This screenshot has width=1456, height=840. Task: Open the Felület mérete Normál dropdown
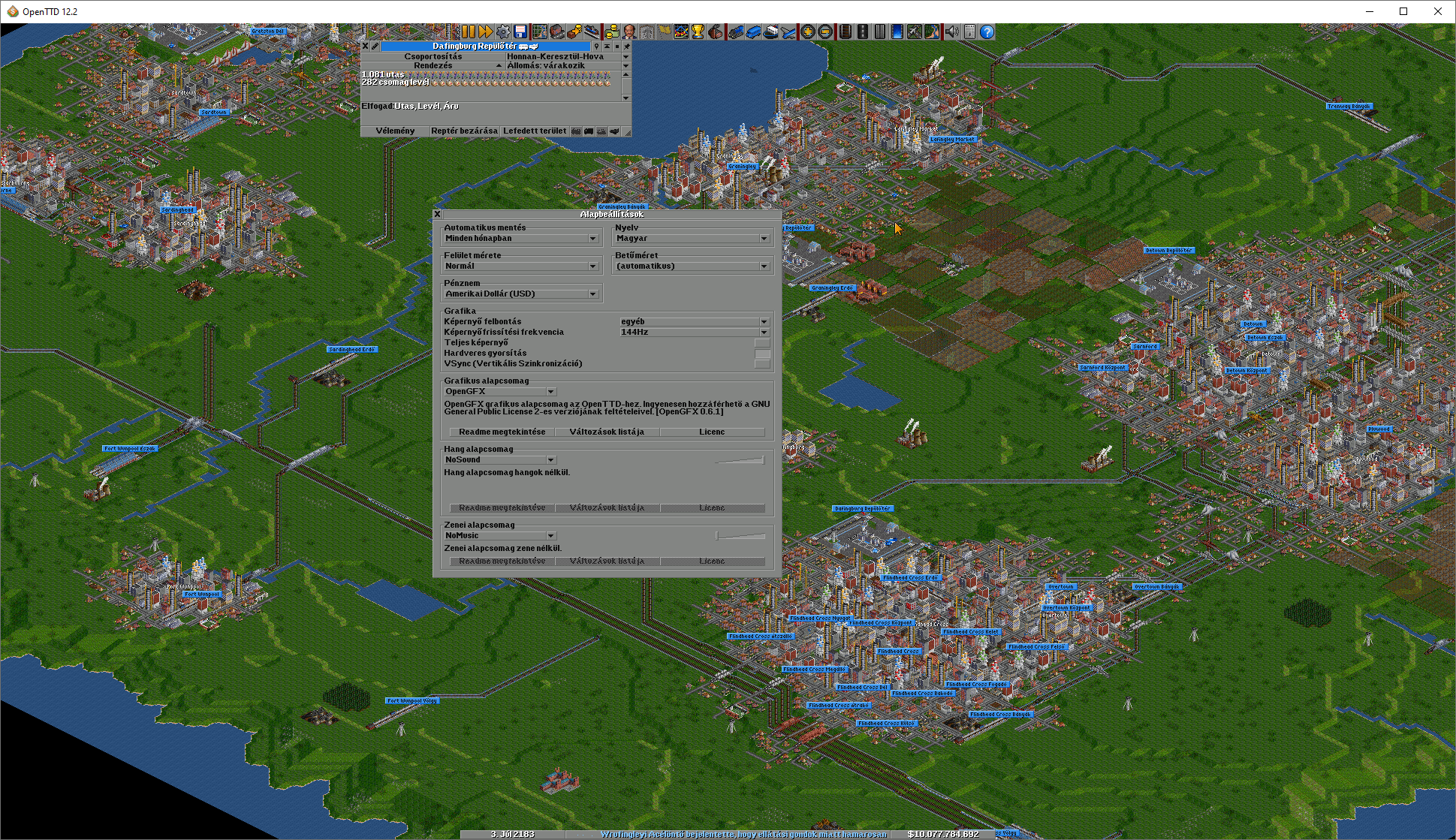(521, 266)
